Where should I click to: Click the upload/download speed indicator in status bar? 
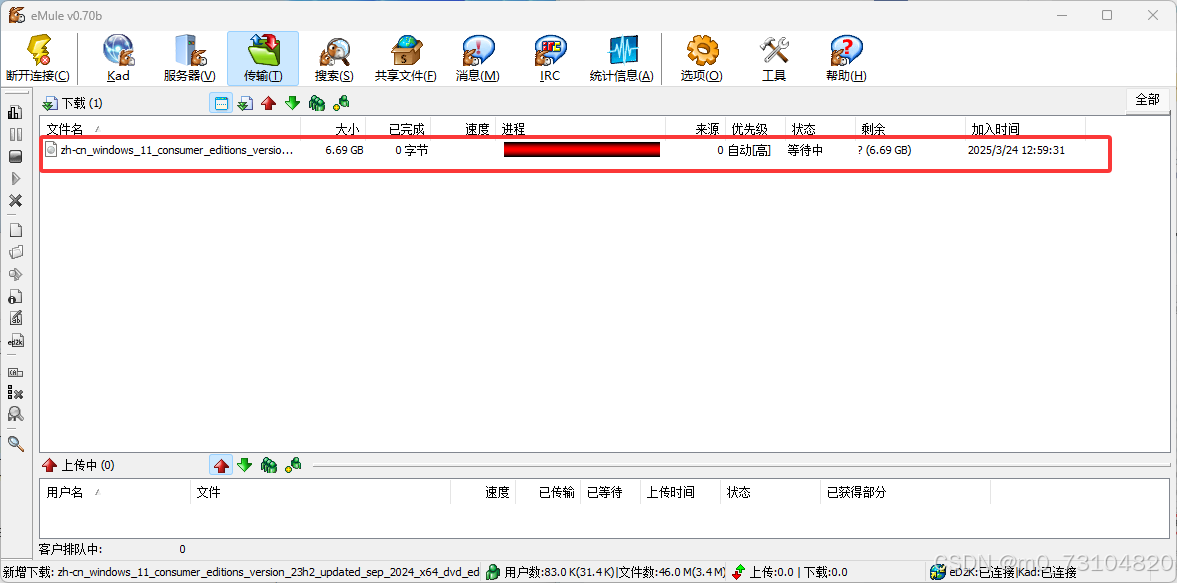tap(790, 572)
